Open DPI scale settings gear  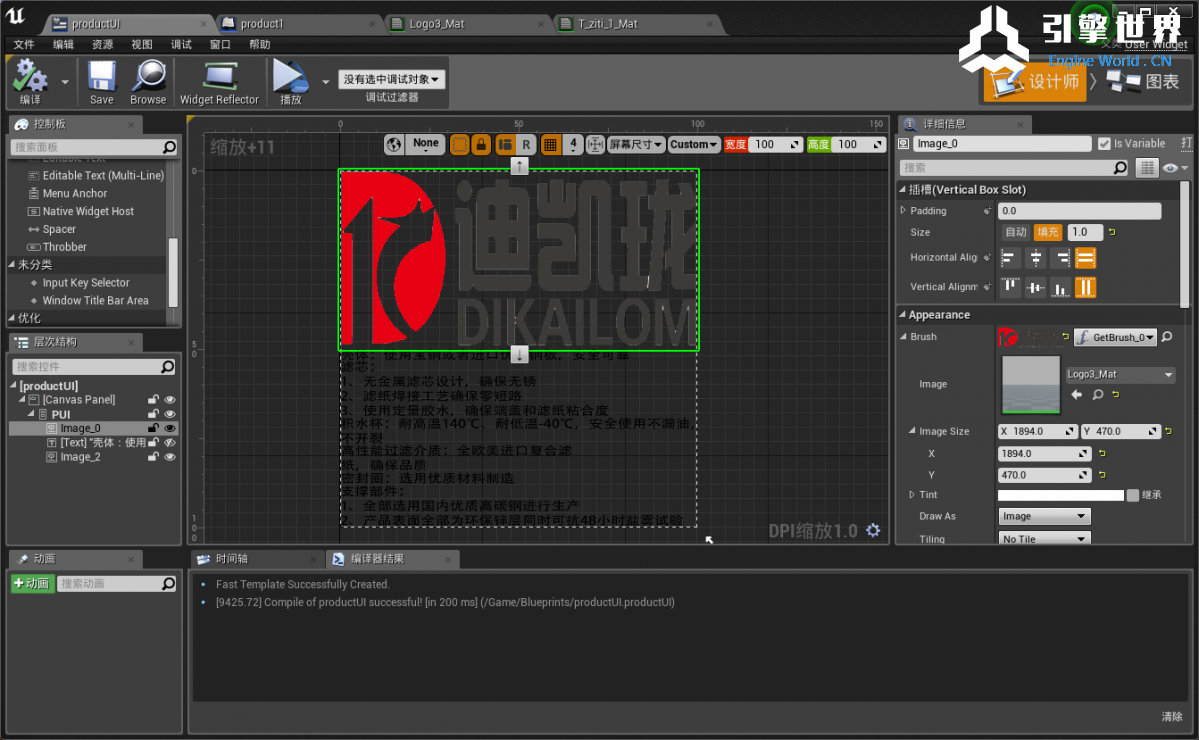[x=873, y=530]
